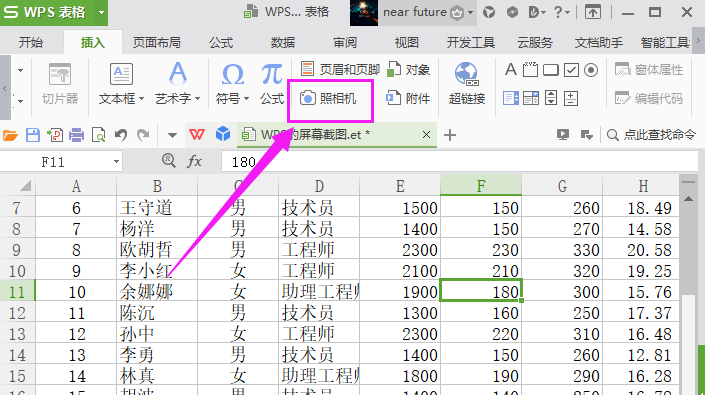Click the blue cube icon

click(x=223, y=134)
